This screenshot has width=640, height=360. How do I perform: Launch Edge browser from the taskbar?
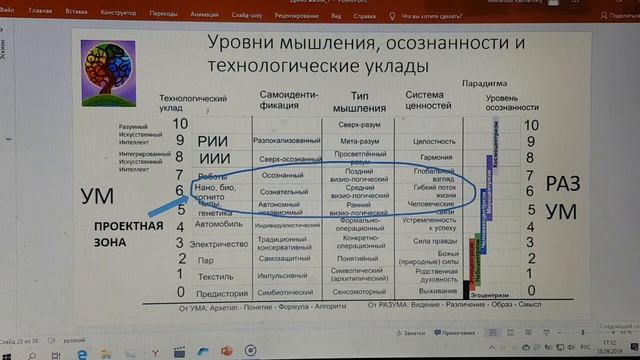coord(82,354)
